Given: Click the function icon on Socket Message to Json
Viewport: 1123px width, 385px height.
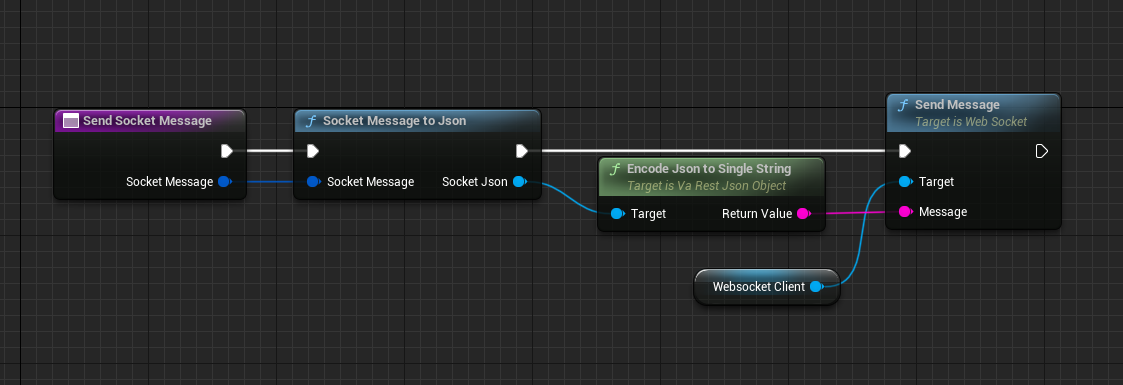Looking at the screenshot, I should tap(310, 121).
